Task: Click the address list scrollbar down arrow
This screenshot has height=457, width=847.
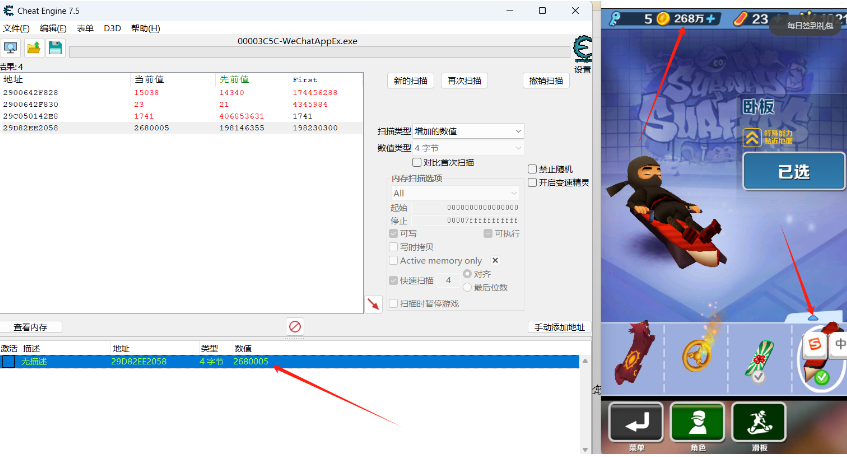Action: point(585,449)
